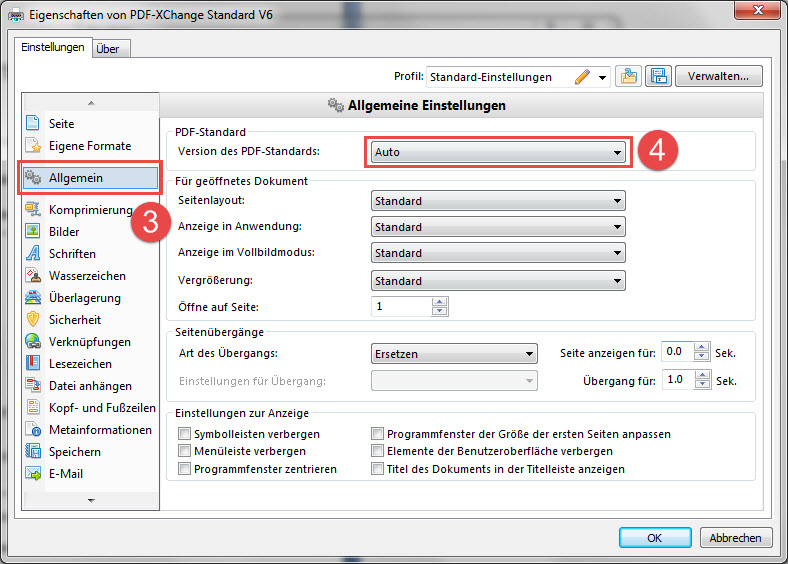Click the Datei anhängen attachment icon

(33, 386)
